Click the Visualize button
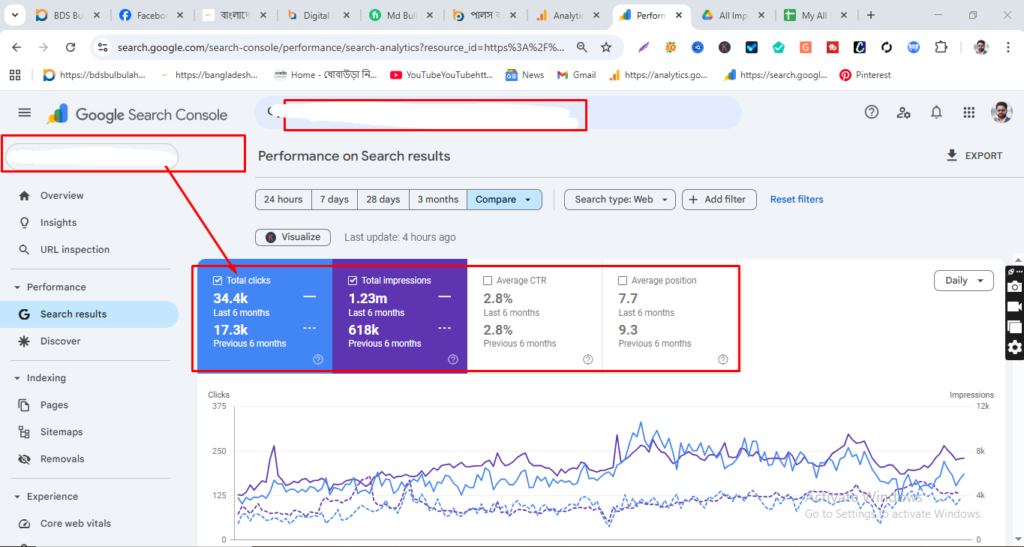The height and width of the screenshot is (547, 1024). [293, 237]
